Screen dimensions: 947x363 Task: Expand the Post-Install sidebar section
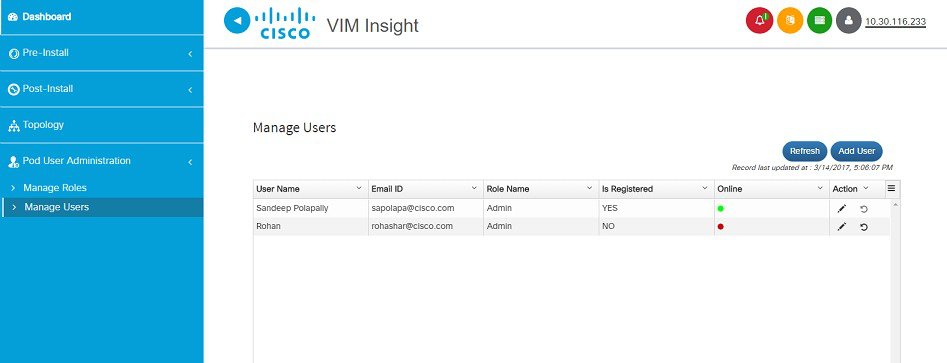(101, 89)
